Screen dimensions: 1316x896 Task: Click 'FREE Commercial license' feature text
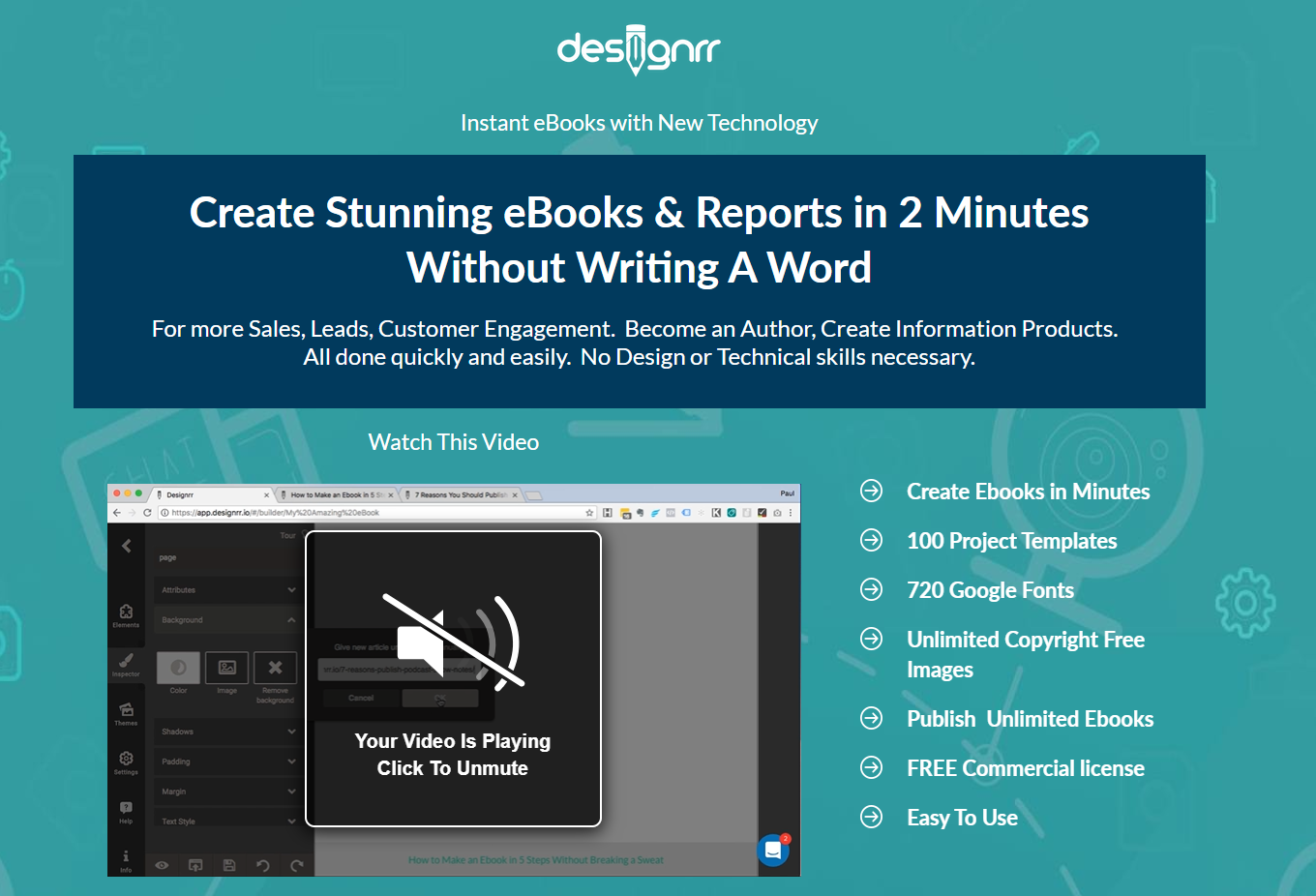click(1026, 768)
